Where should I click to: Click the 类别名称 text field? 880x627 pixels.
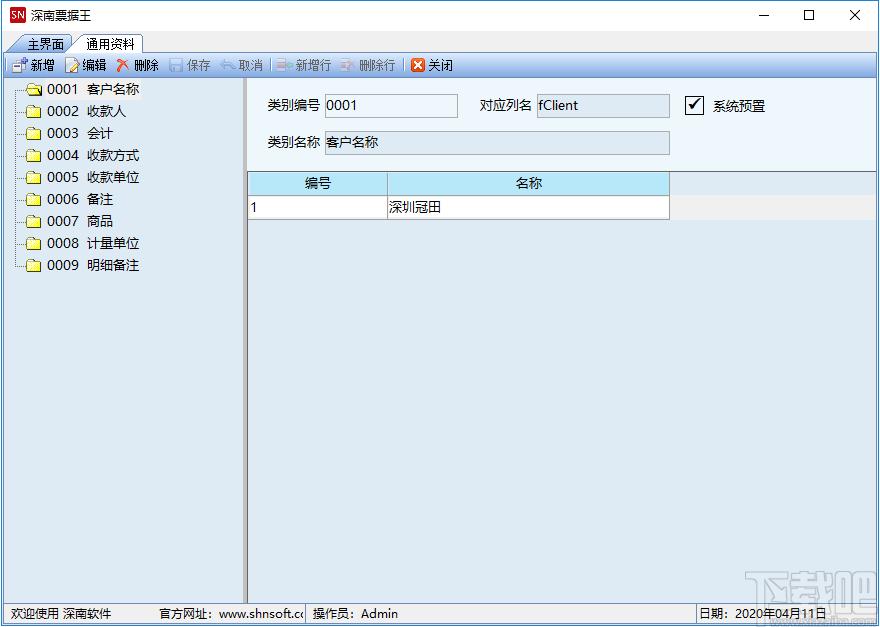click(497, 143)
